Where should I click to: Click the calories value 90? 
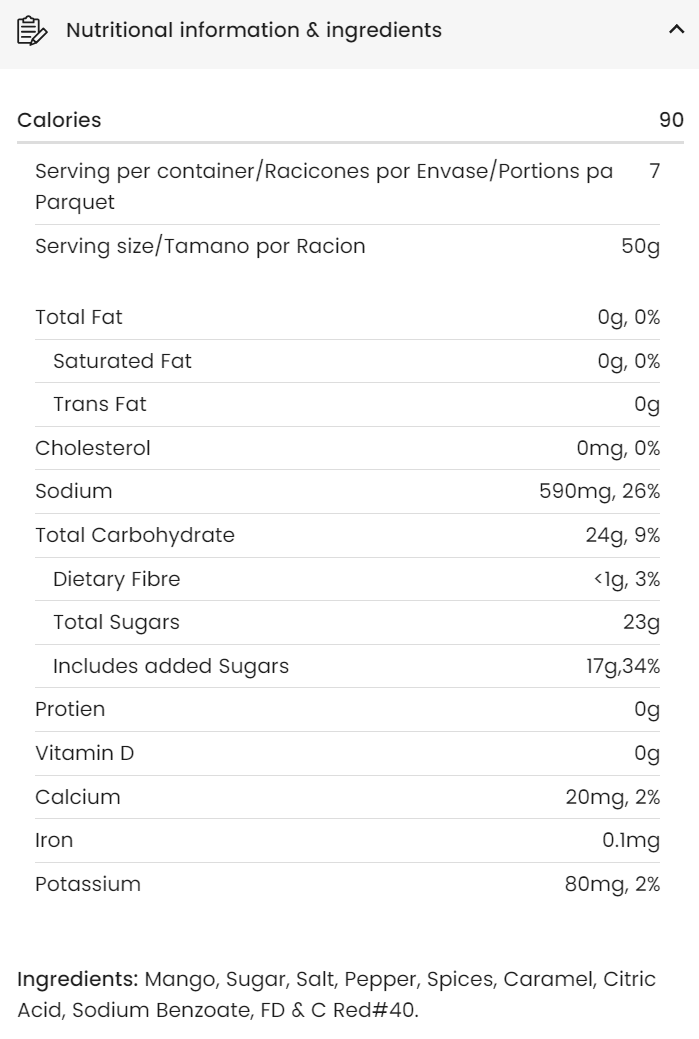coord(671,120)
